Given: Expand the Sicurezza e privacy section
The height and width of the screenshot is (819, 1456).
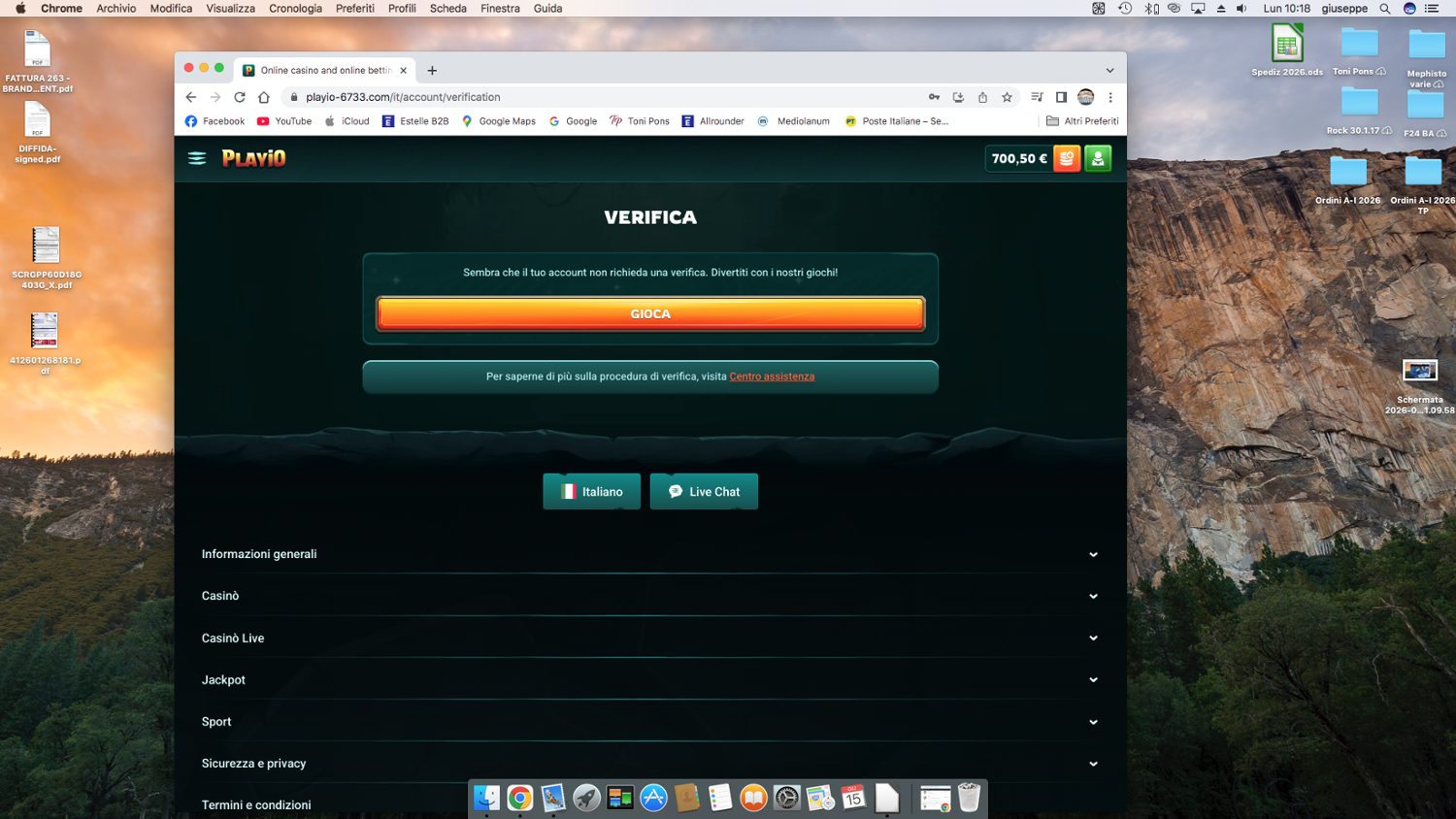Looking at the screenshot, I should 650,763.
